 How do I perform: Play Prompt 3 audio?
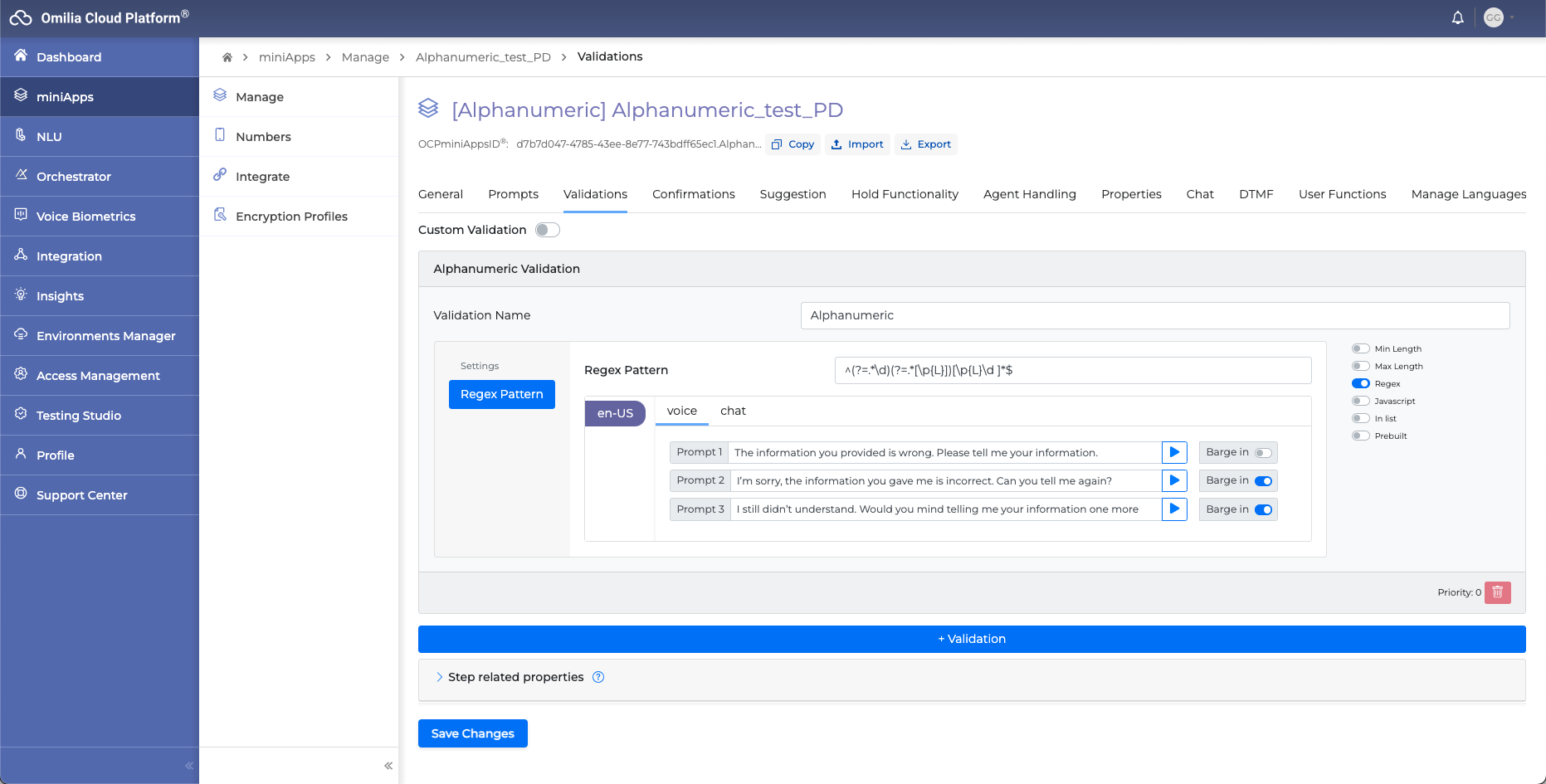tap(1174, 509)
